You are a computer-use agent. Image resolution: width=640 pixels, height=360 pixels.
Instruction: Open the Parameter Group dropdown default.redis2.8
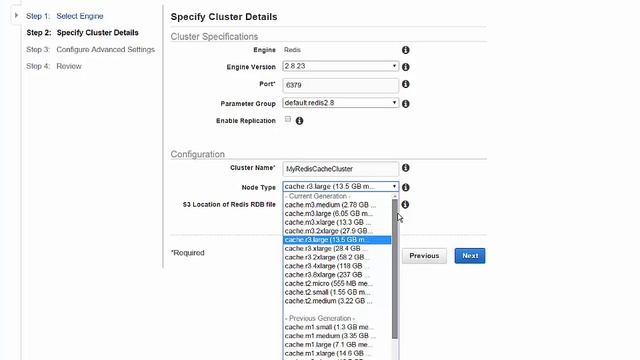pyautogui.click(x=340, y=103)
